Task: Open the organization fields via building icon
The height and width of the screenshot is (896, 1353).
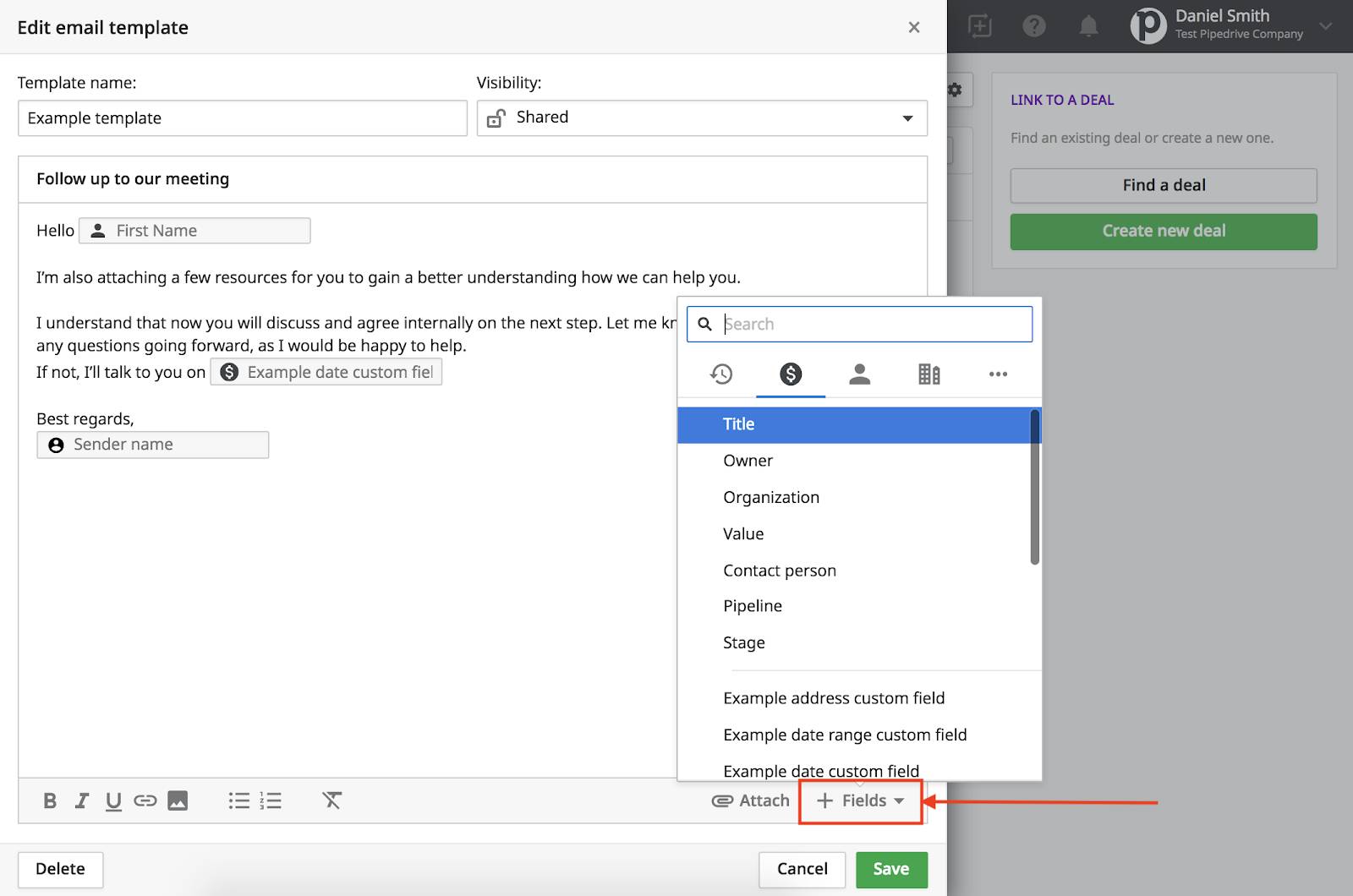Action: pos(928,374)
